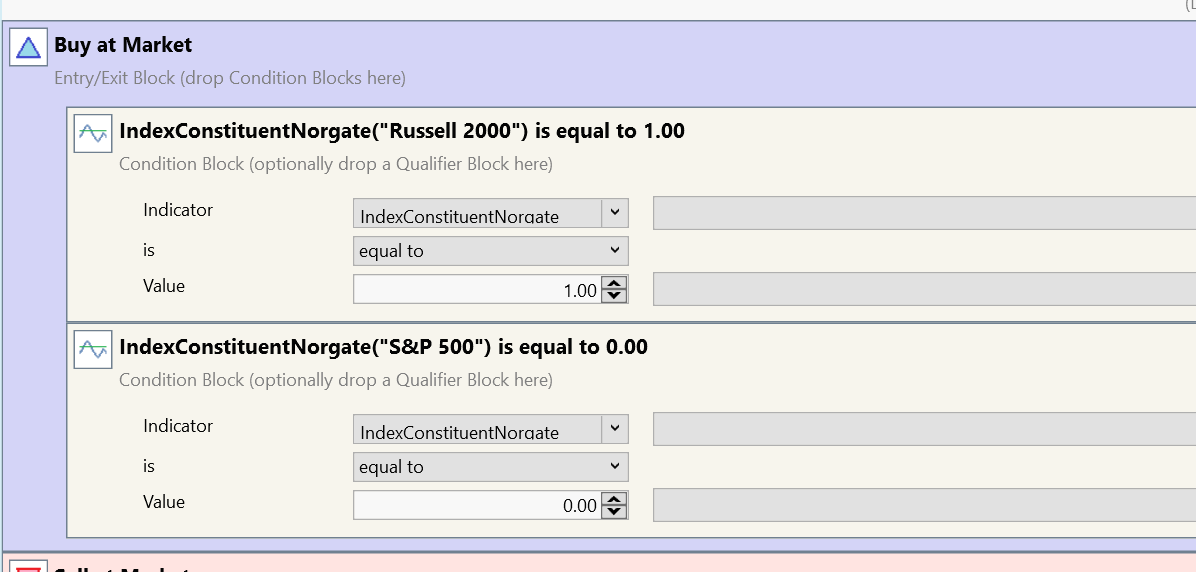
Task: Increase the 1.00 value with up arrow
Action: [x=616, y=284]
